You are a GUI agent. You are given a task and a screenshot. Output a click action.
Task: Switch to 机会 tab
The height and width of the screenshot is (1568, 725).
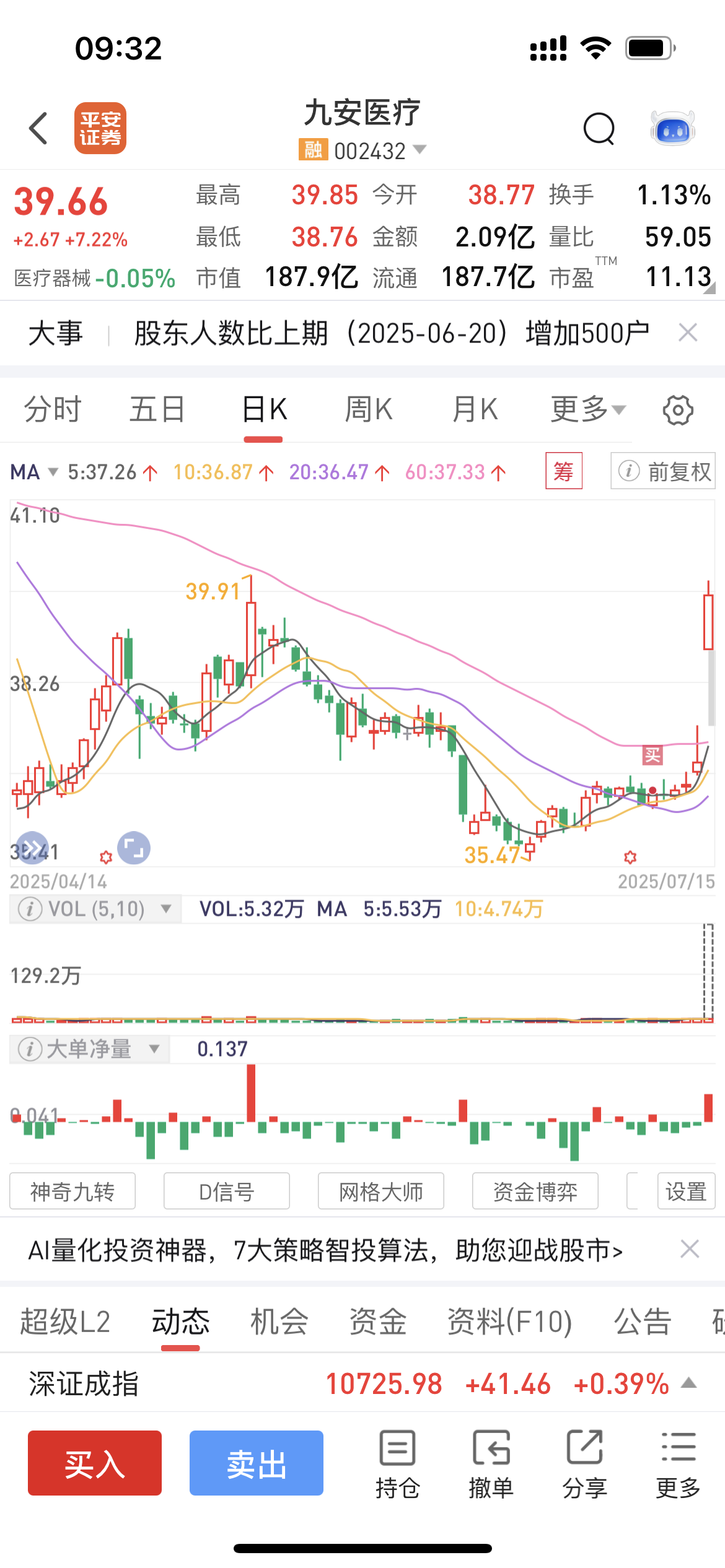(279, 1322)
